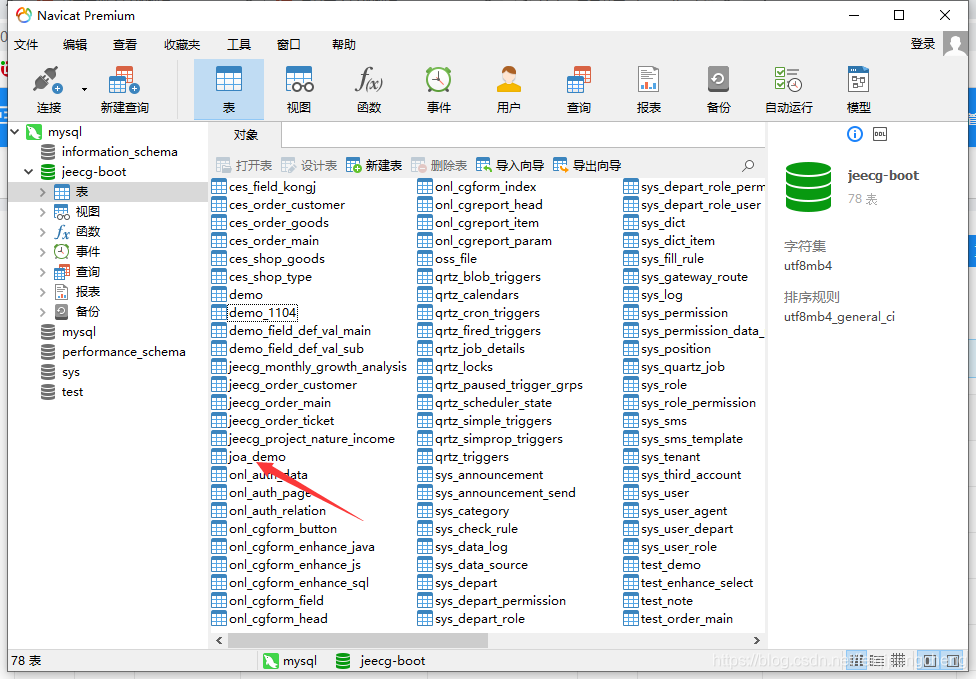
Task: Collapse the mysql connection tree node
Action: (x=15, y=132)
